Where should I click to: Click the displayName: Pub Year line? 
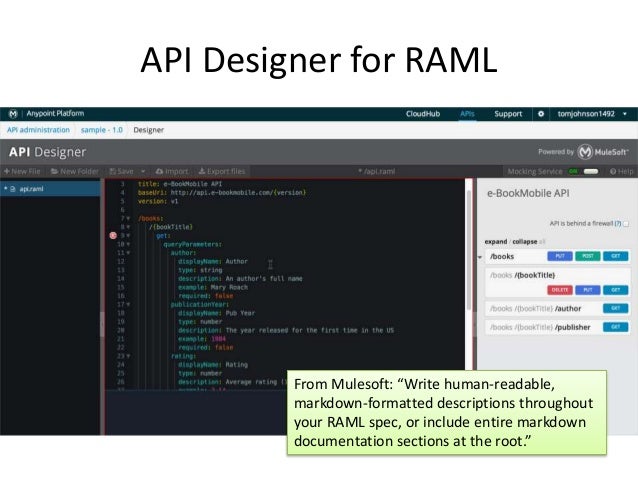pyautogui.click(x=216, y=313)
